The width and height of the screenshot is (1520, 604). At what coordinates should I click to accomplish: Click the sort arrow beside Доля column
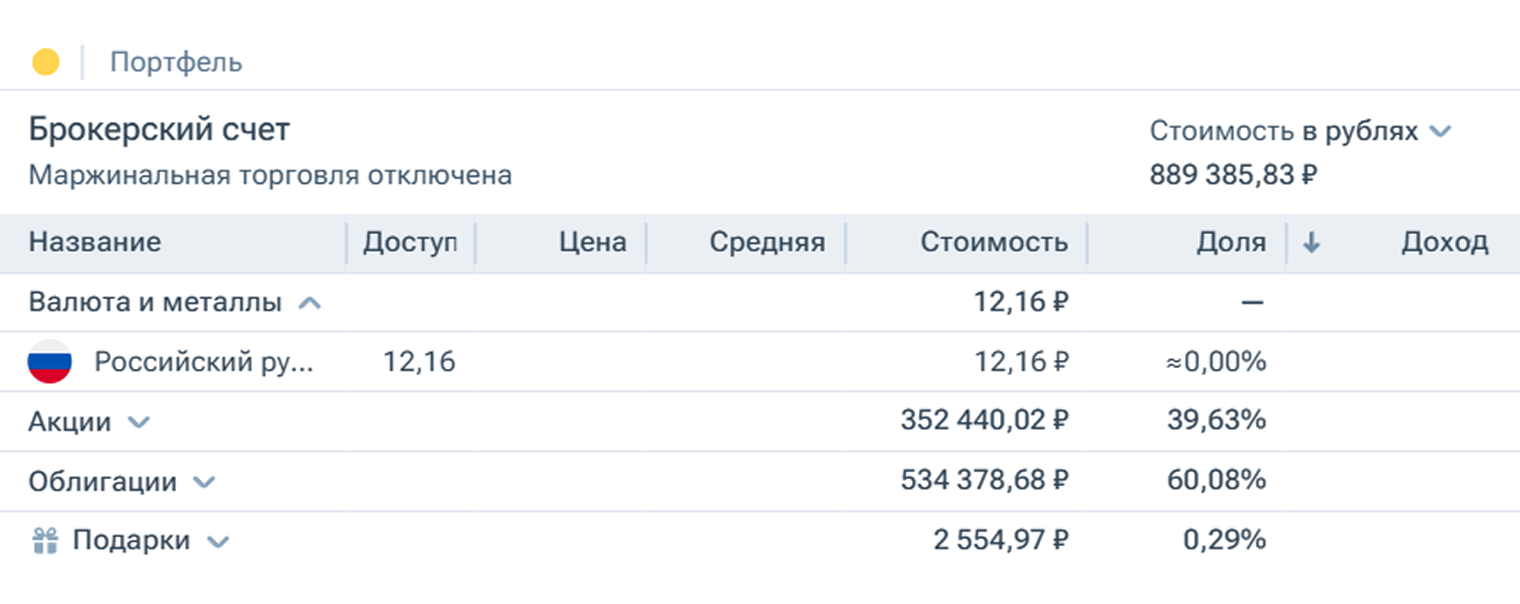[1313, 241]
